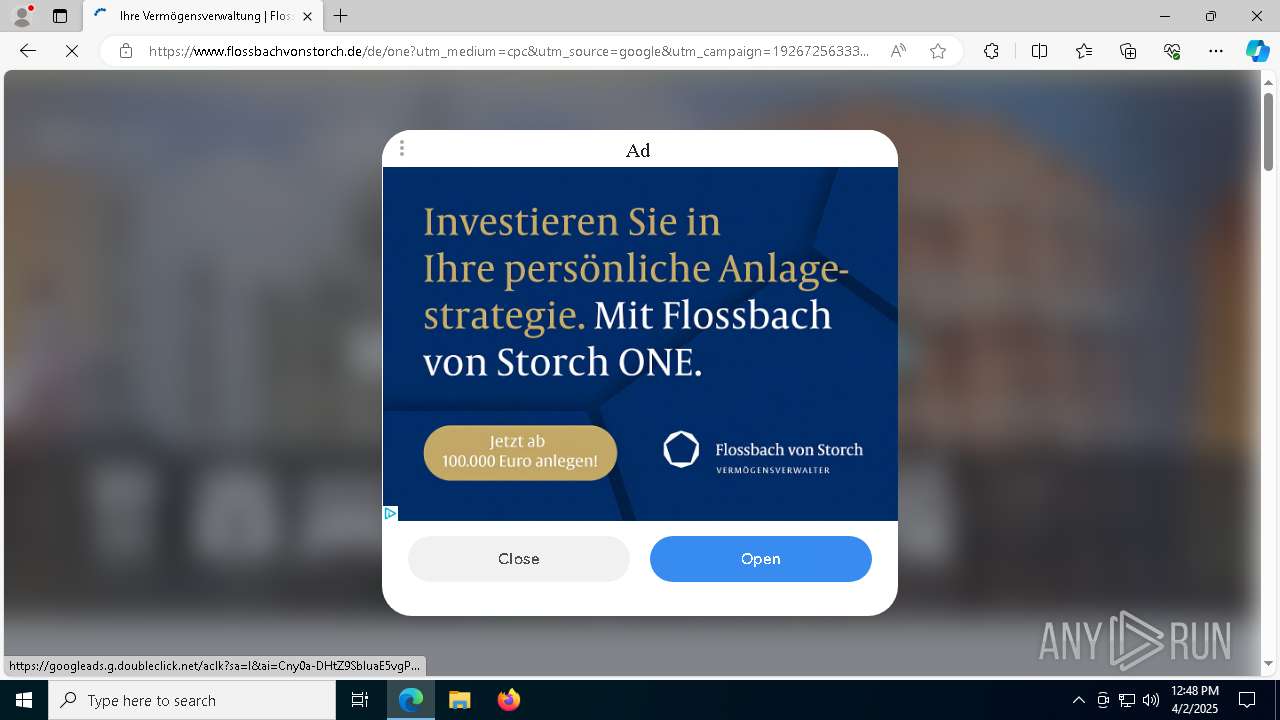Screen dimensions: 1280x720
Task: Open the advertised page
Action: 761,559
